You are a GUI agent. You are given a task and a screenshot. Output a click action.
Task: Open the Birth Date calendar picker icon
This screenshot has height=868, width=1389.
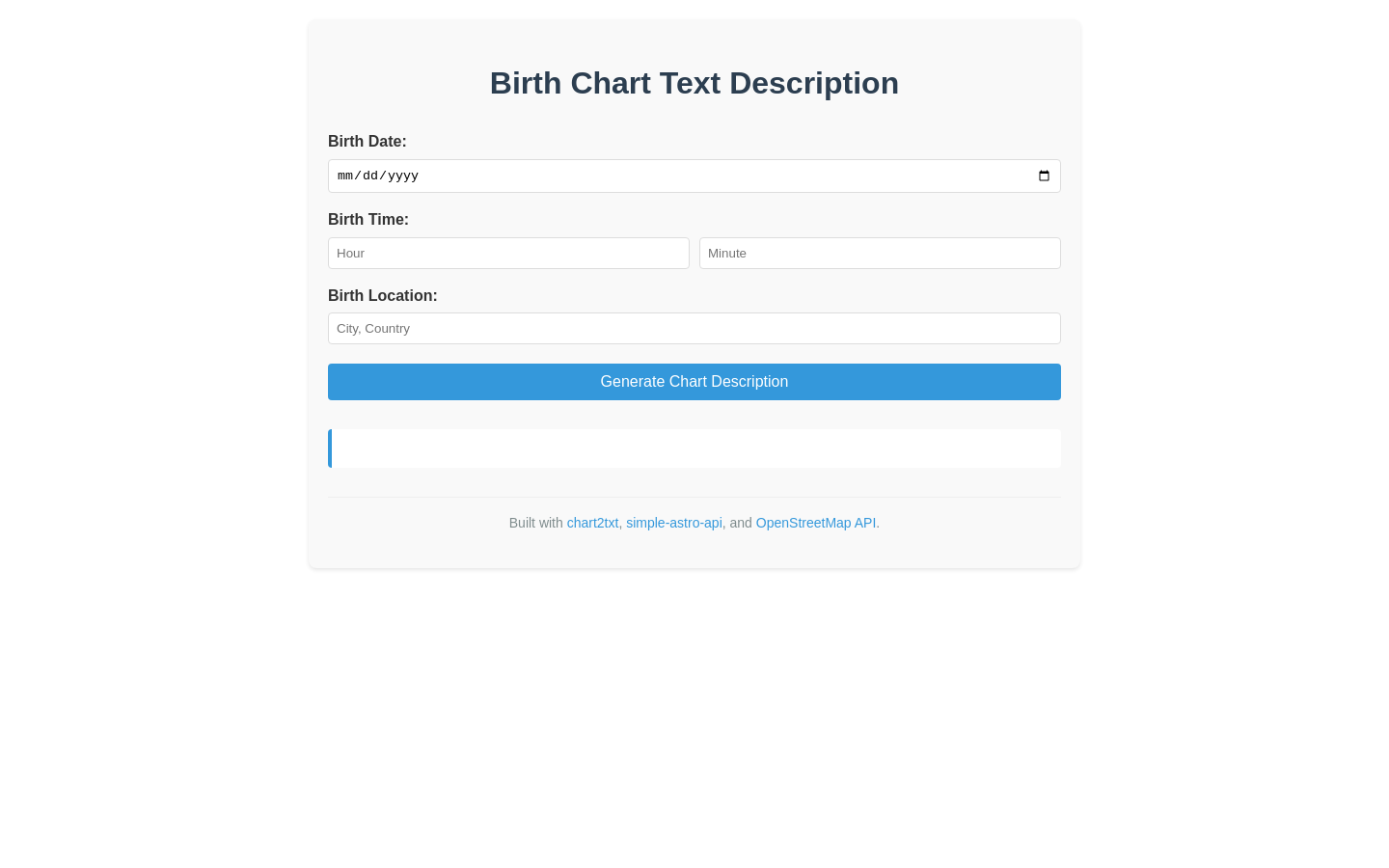point(1044,176)
